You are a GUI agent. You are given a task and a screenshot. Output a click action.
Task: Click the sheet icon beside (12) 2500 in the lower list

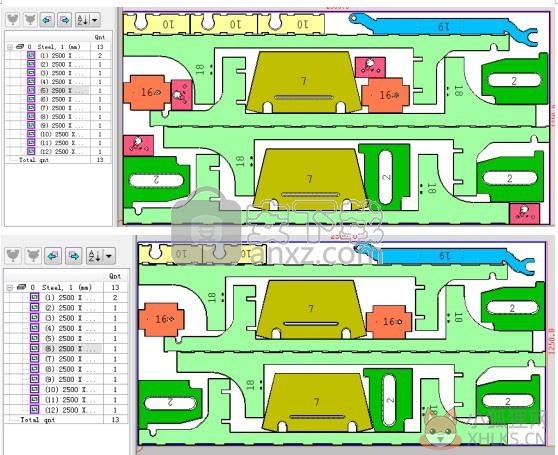(x=35, y=410)
